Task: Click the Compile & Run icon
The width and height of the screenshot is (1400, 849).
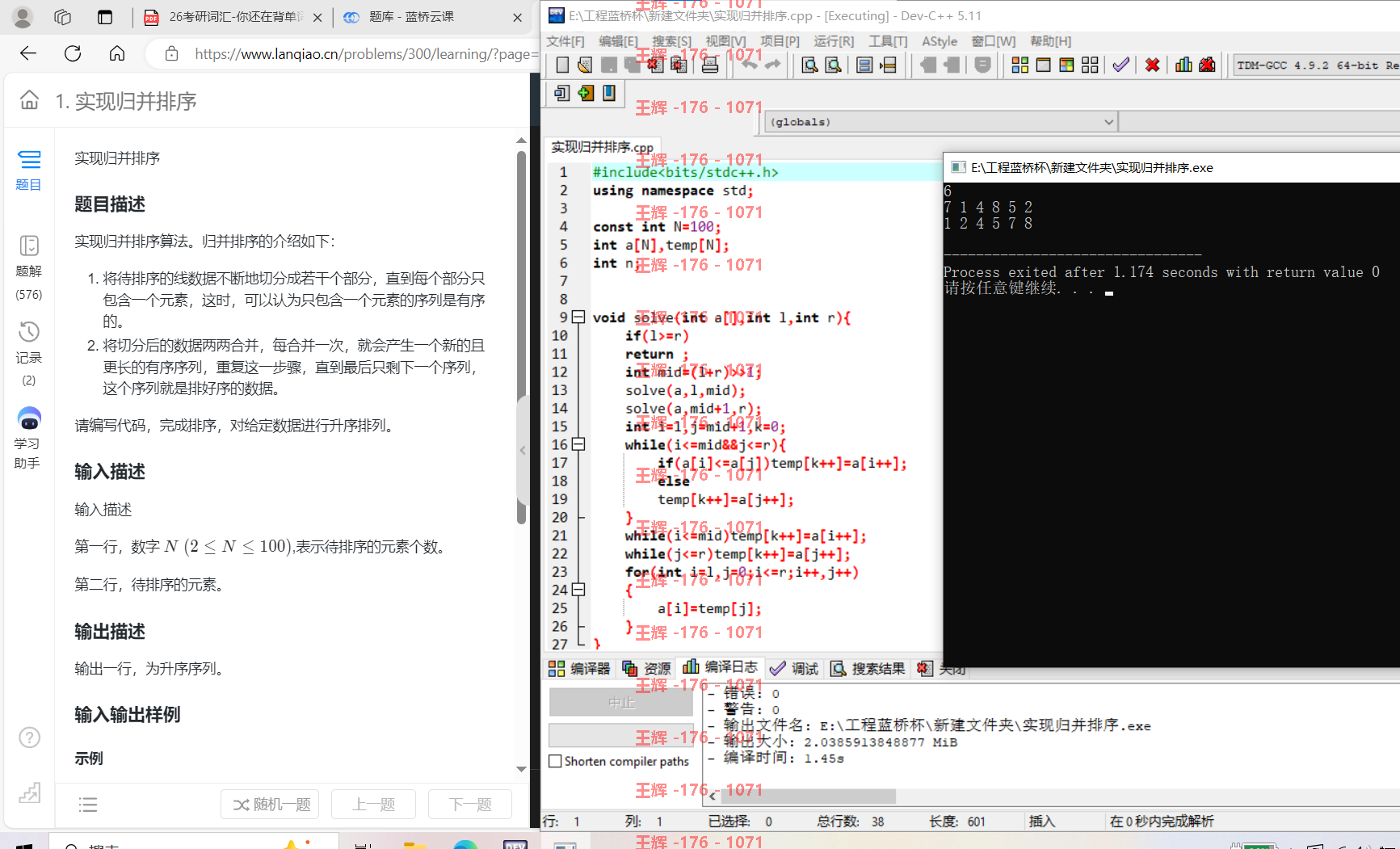Action: coord(1066,65)
